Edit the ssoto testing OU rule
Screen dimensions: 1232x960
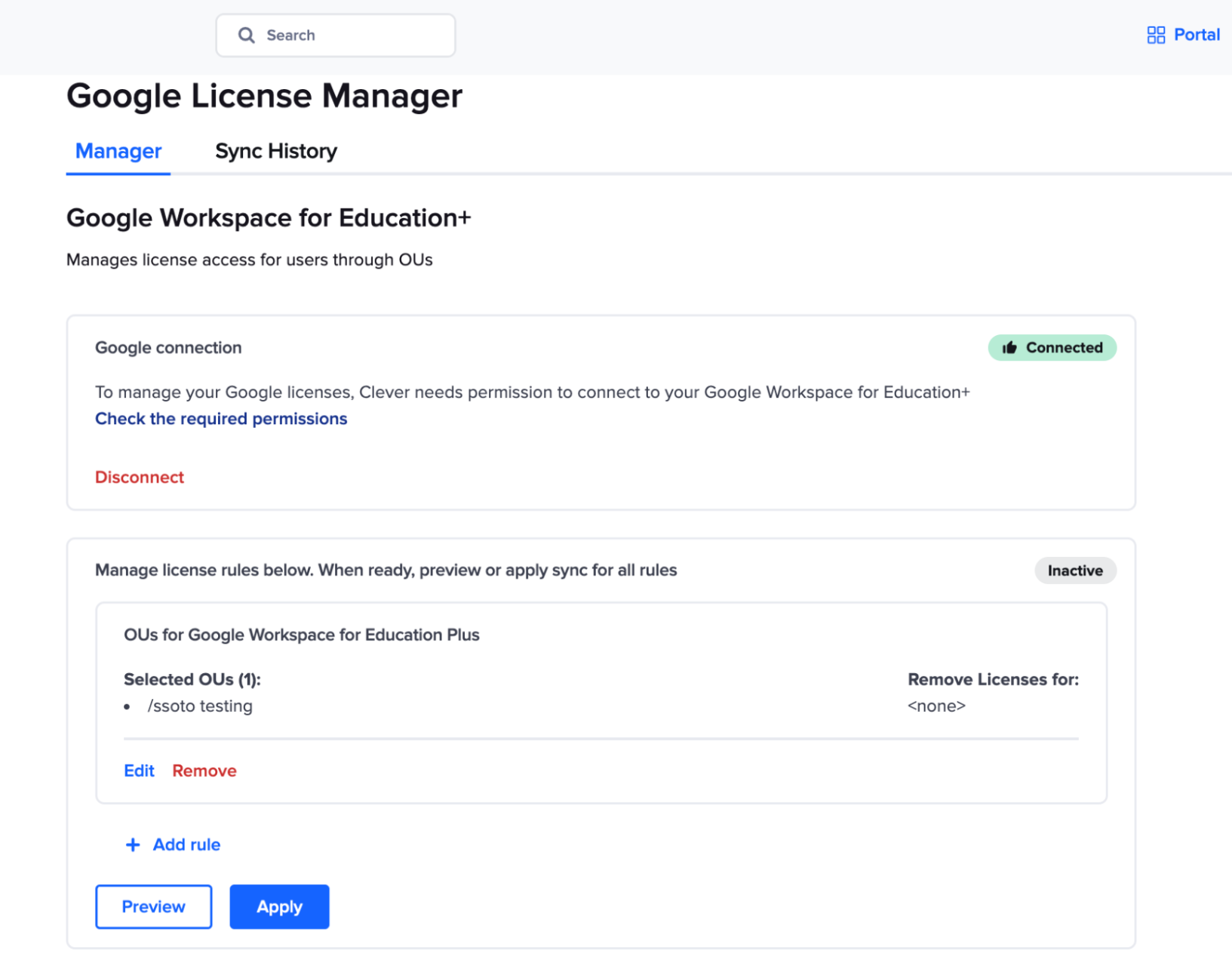pos(139,771)
